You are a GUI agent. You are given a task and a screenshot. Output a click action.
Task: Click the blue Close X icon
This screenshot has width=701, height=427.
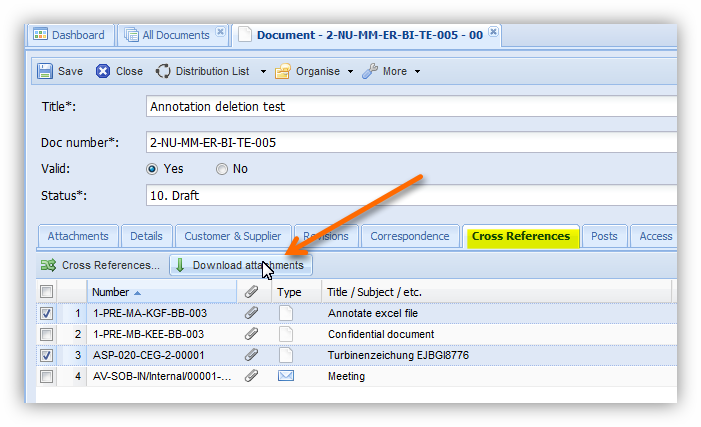103,71
